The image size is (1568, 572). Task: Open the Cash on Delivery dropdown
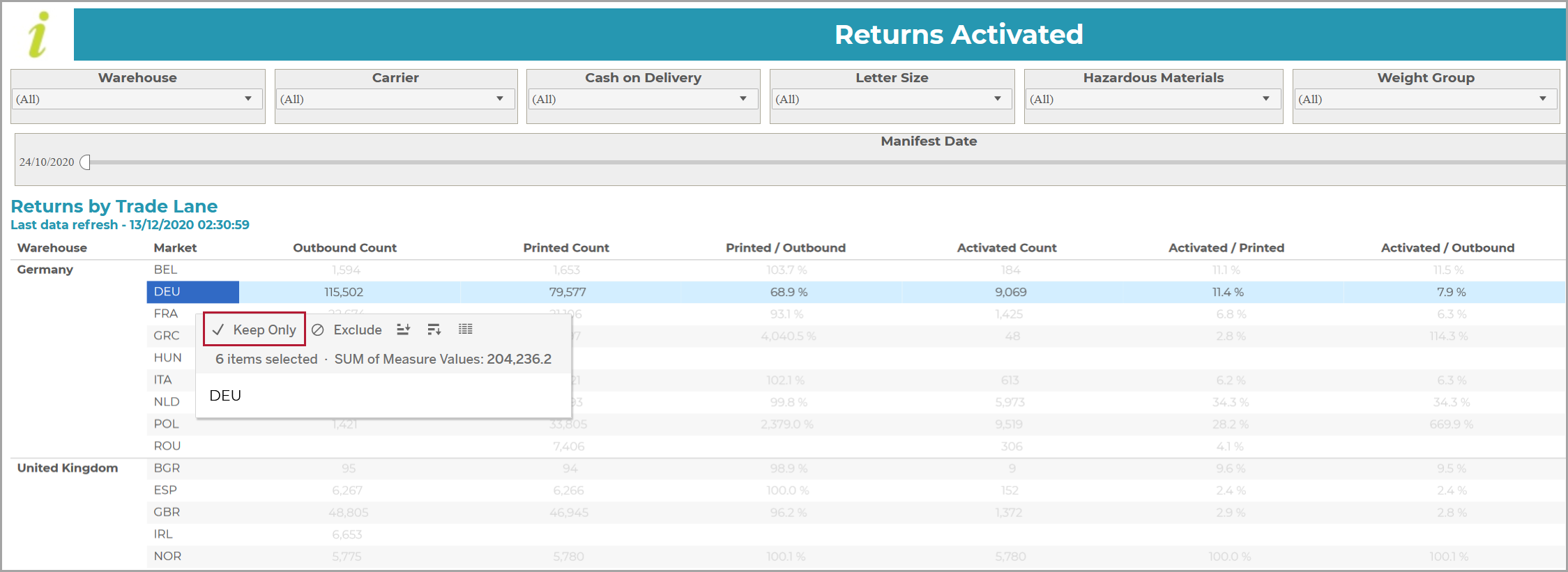pos(643,99)
